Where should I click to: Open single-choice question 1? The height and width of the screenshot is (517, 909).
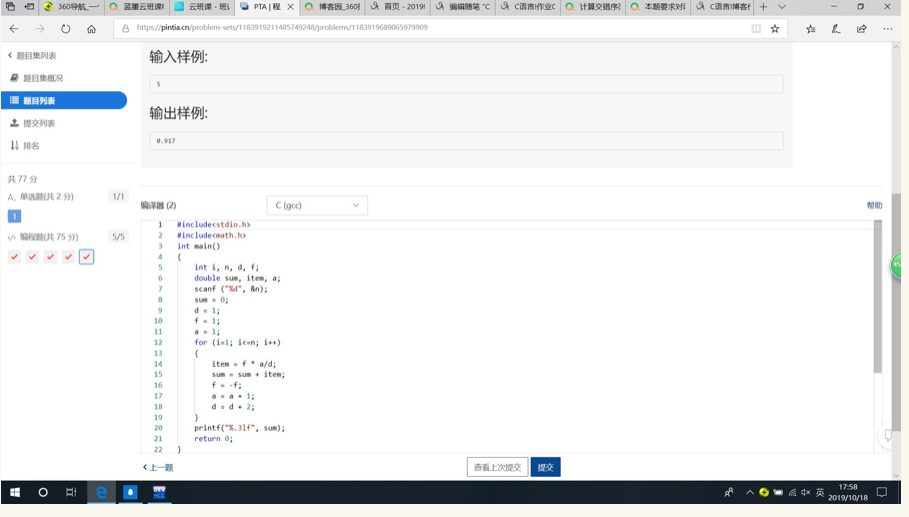14,216
